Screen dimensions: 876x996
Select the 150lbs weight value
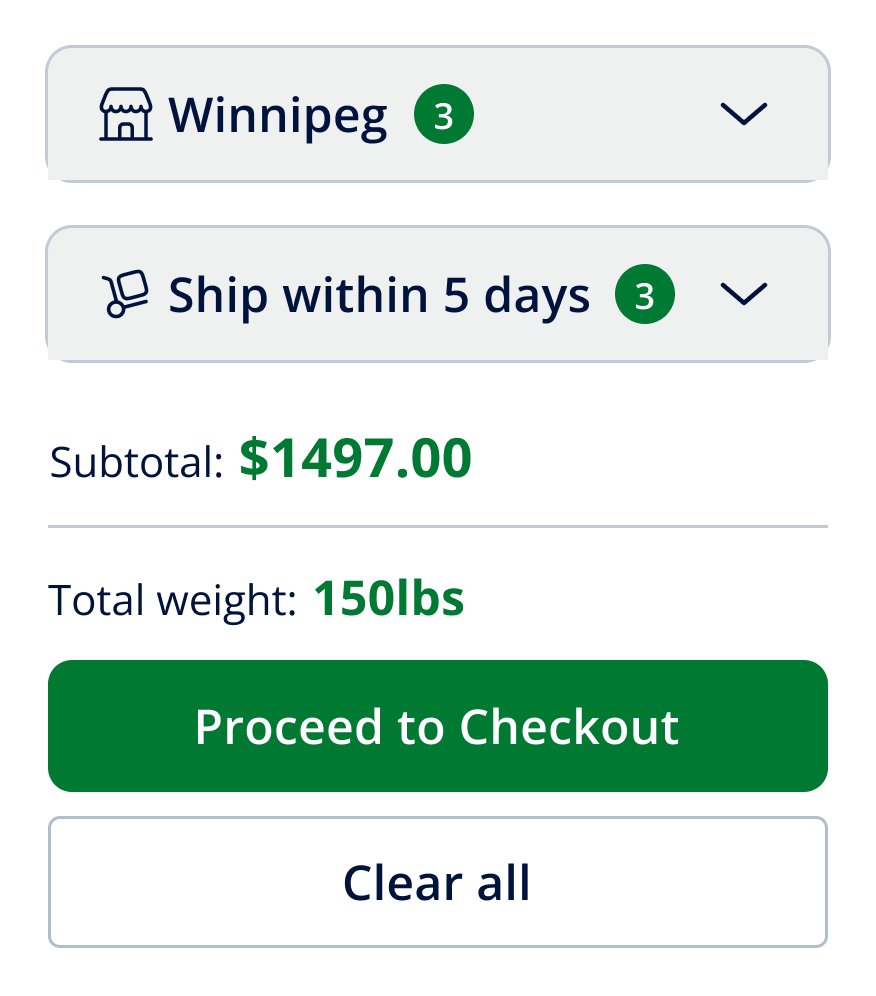point(389,598)
